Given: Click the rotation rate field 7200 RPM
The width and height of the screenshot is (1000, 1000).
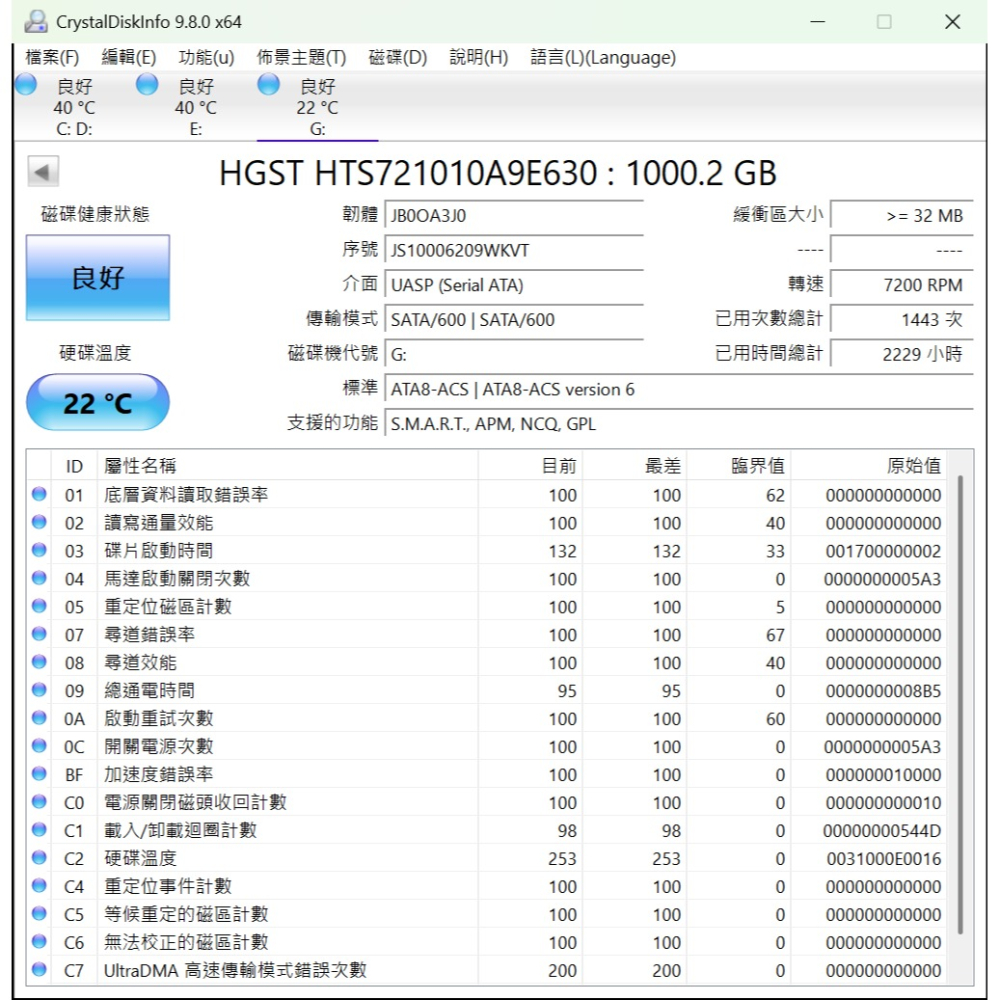Looking at the screenshot, I should 902,284.
